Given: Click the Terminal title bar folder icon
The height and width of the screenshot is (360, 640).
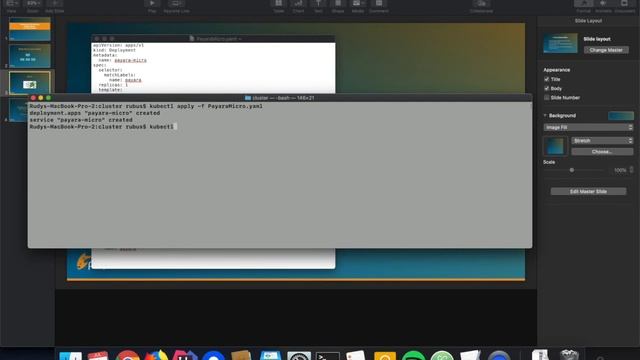Looking at the screenshot, I should coord(248,98).
